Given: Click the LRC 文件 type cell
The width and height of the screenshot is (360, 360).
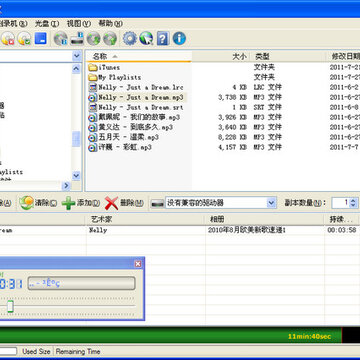Looking at the screenshot, I should [268, 87].
